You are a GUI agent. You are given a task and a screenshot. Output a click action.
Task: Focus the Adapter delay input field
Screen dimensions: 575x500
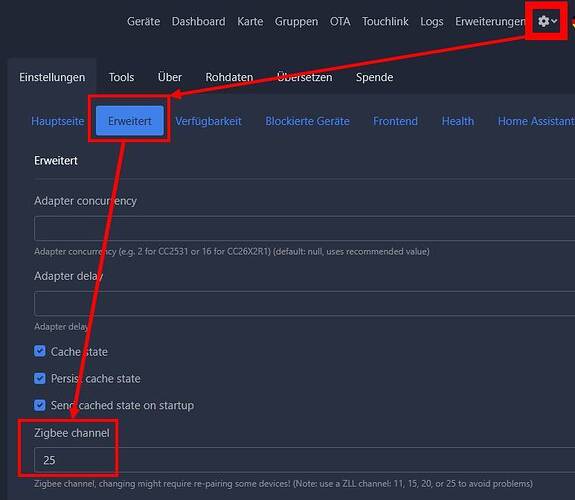304,303
